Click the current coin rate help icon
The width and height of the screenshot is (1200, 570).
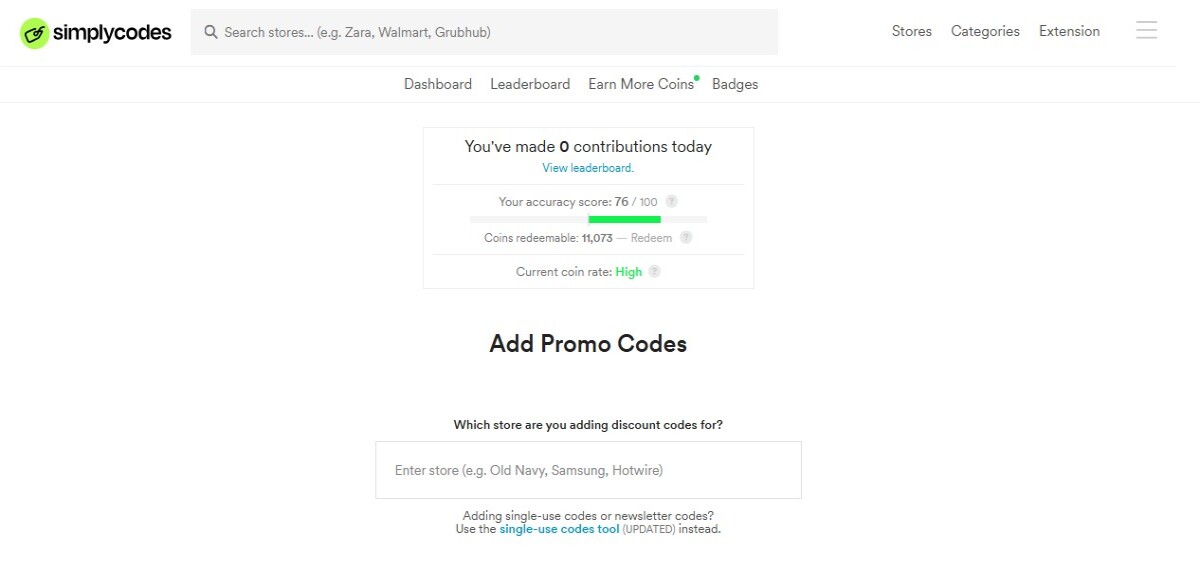pyautogui.click(x=654, y=272)
